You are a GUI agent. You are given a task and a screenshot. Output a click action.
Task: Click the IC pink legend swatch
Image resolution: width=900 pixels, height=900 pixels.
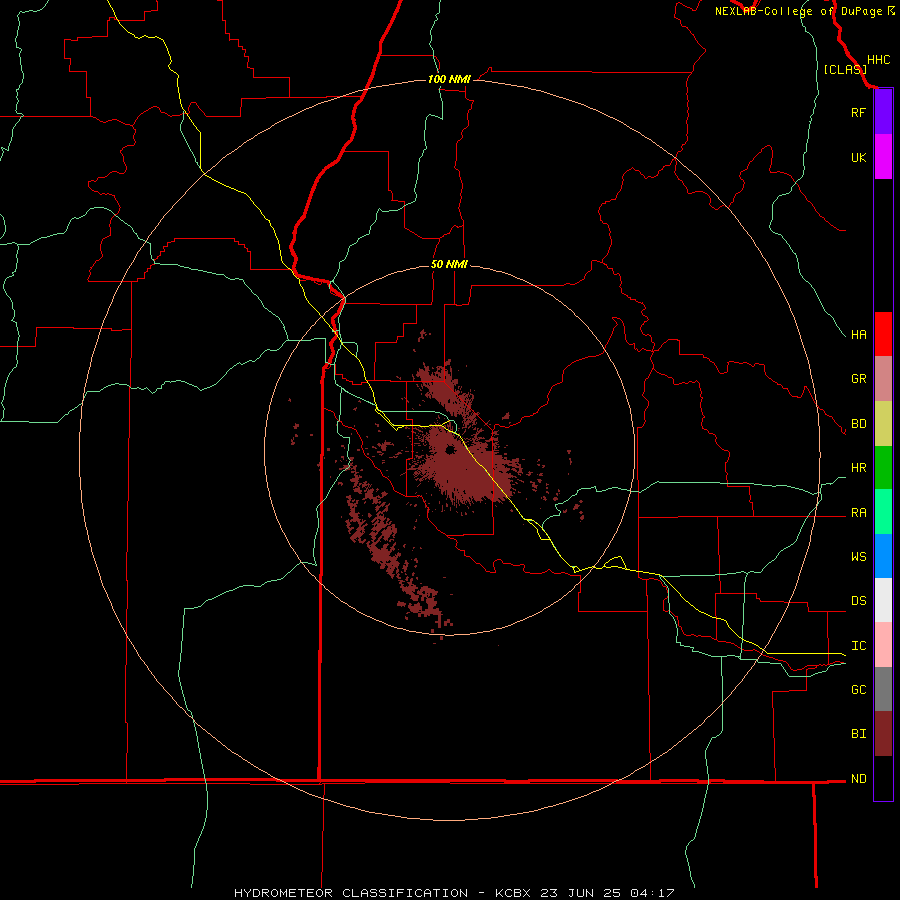point(883,645)
